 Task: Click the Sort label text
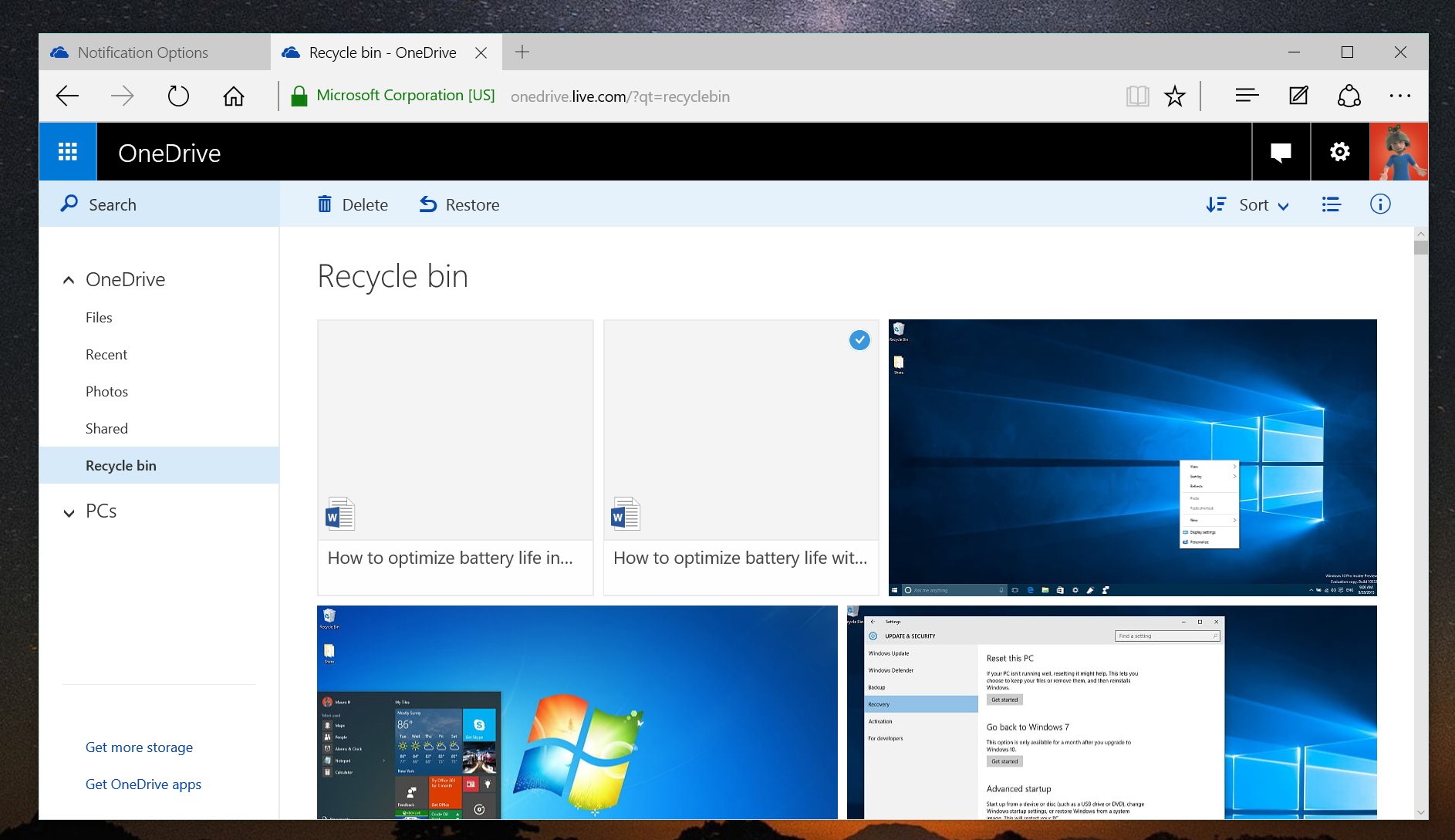tap(1254, 204)
